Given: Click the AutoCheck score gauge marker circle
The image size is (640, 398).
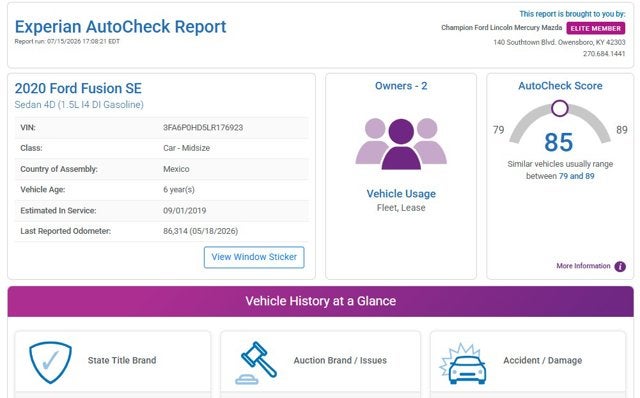Looking at the screenshot, I should pyautogui.click(x=560, y=108).
